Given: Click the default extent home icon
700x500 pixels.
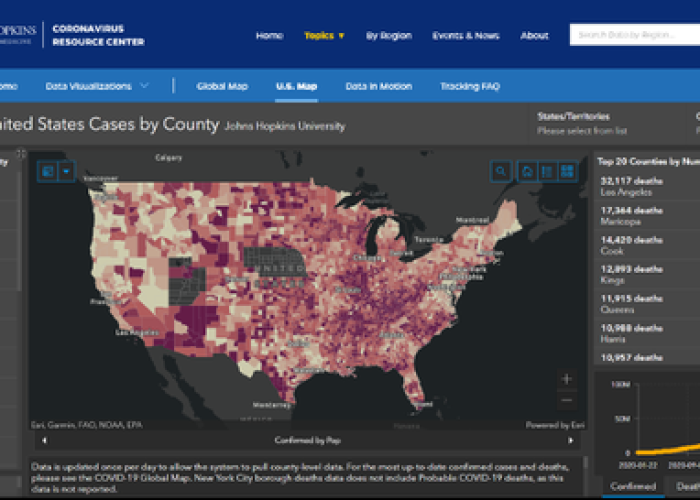Looking at the screenshot, I should pos(527,171).
